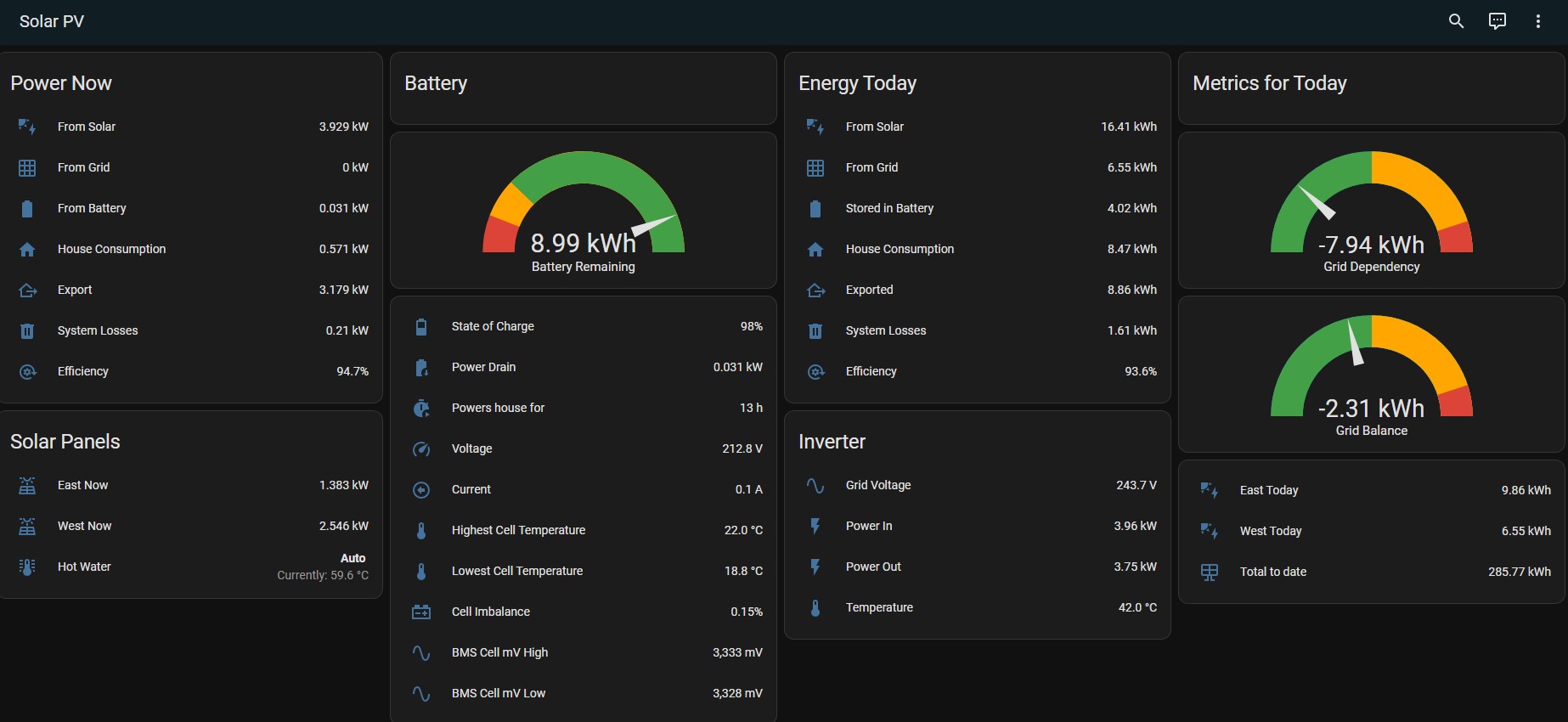Click the Solar PV dashboard title
This screenshot has height=722, width=1568.
pyautogui.click(x=52, y=21)
